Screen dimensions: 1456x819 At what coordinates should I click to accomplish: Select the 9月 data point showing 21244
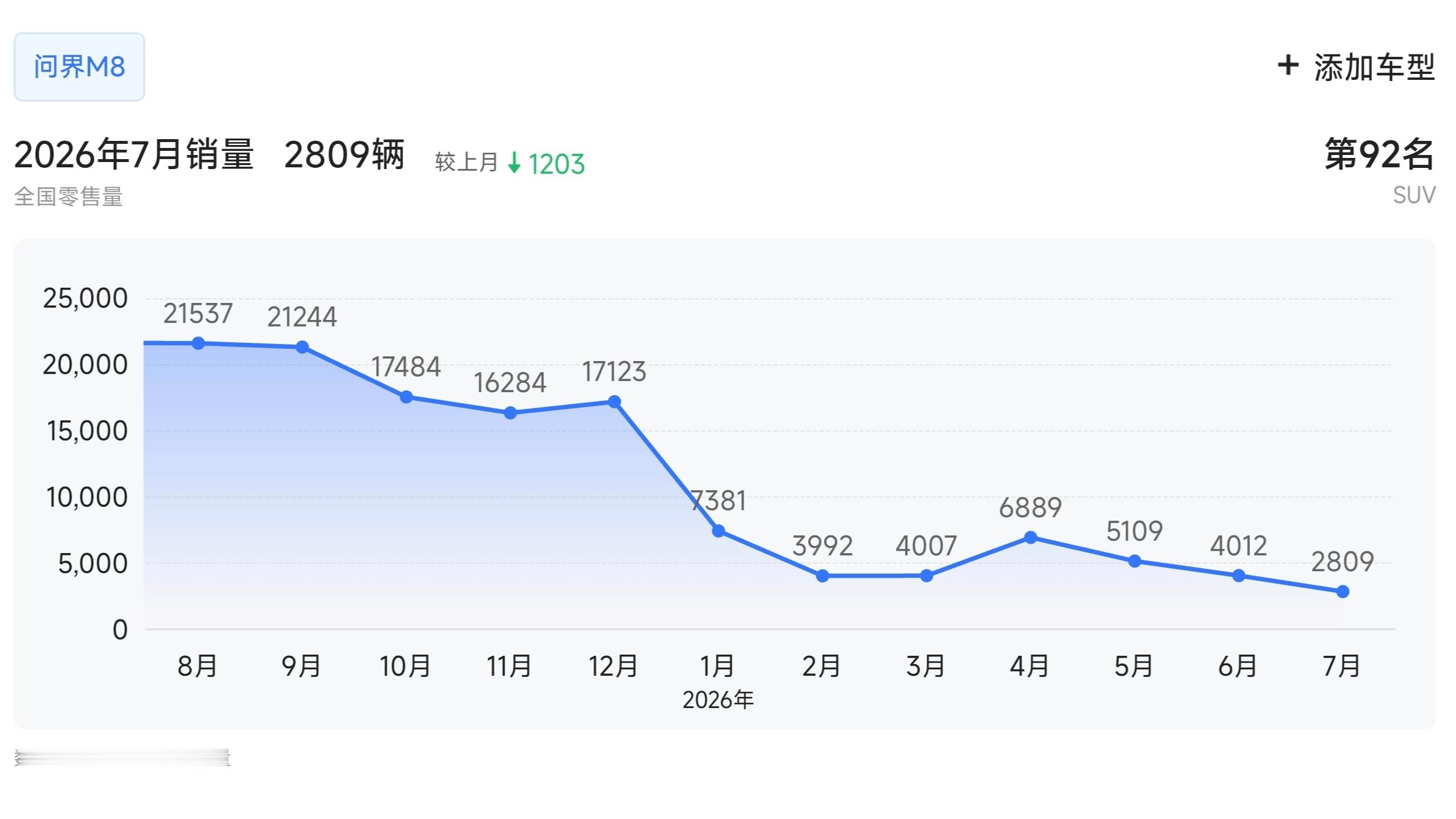click(x=302, y=348)
